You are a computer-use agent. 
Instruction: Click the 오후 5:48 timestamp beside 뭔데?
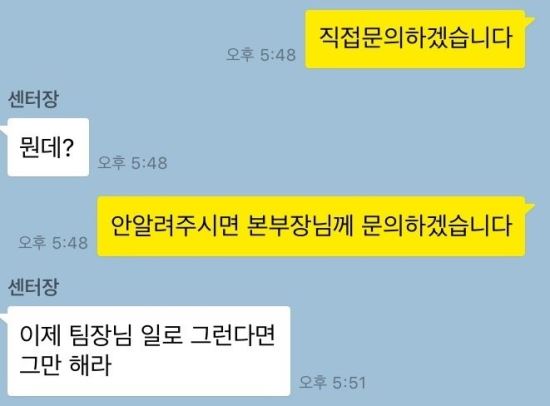133,163
